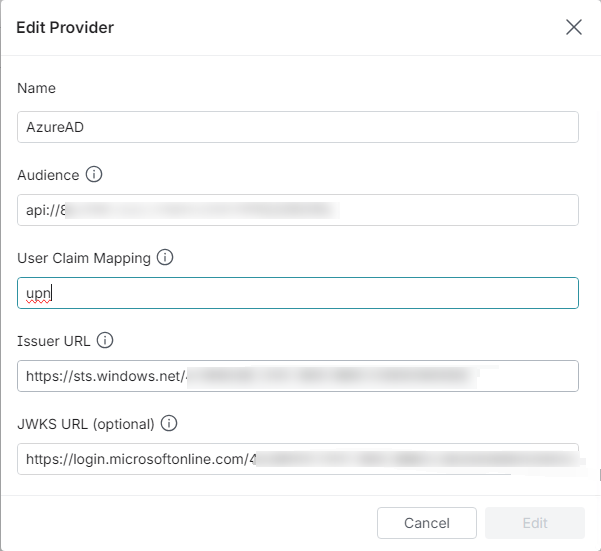
Task: Click the User Claim Mapping label
Action: [x=84, y=258]
